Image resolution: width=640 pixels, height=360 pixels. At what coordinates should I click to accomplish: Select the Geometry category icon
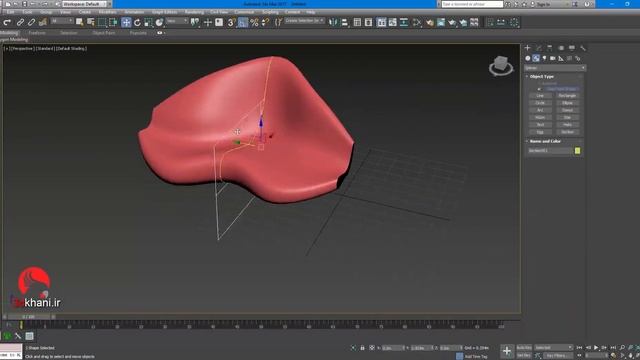point(528,58)
